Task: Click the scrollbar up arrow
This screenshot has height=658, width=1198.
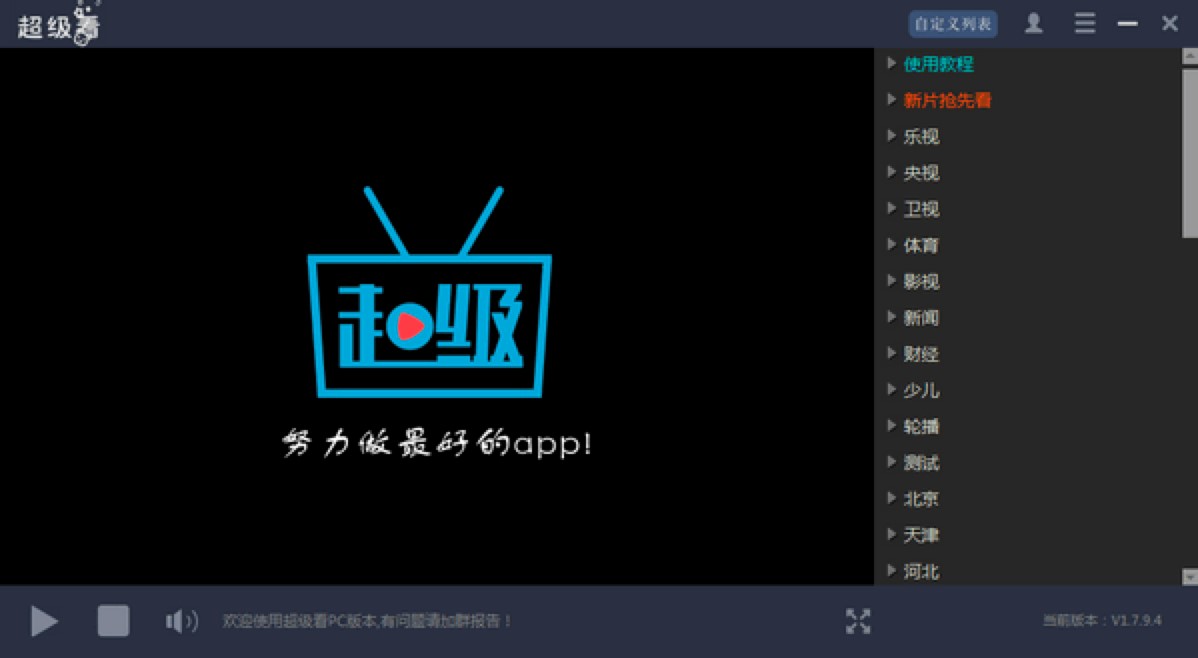Action: click(x=1190, y=56)
